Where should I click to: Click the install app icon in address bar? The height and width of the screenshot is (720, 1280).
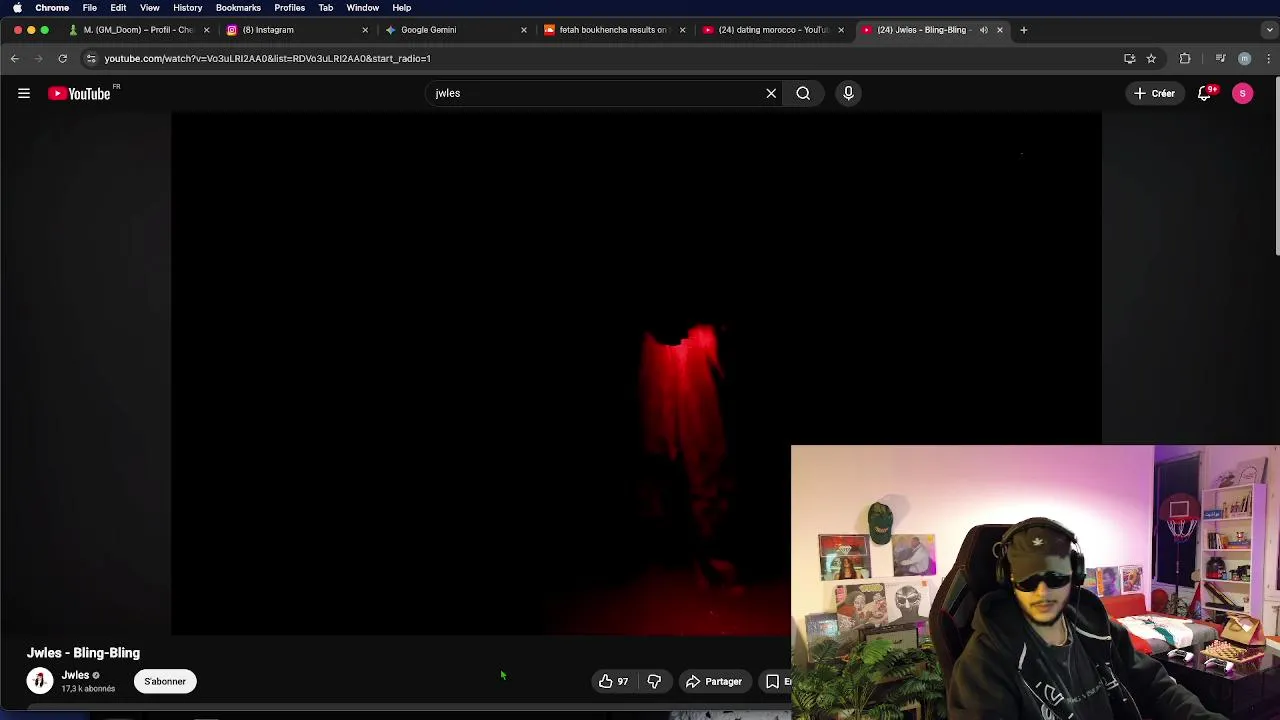[1129, 58]
